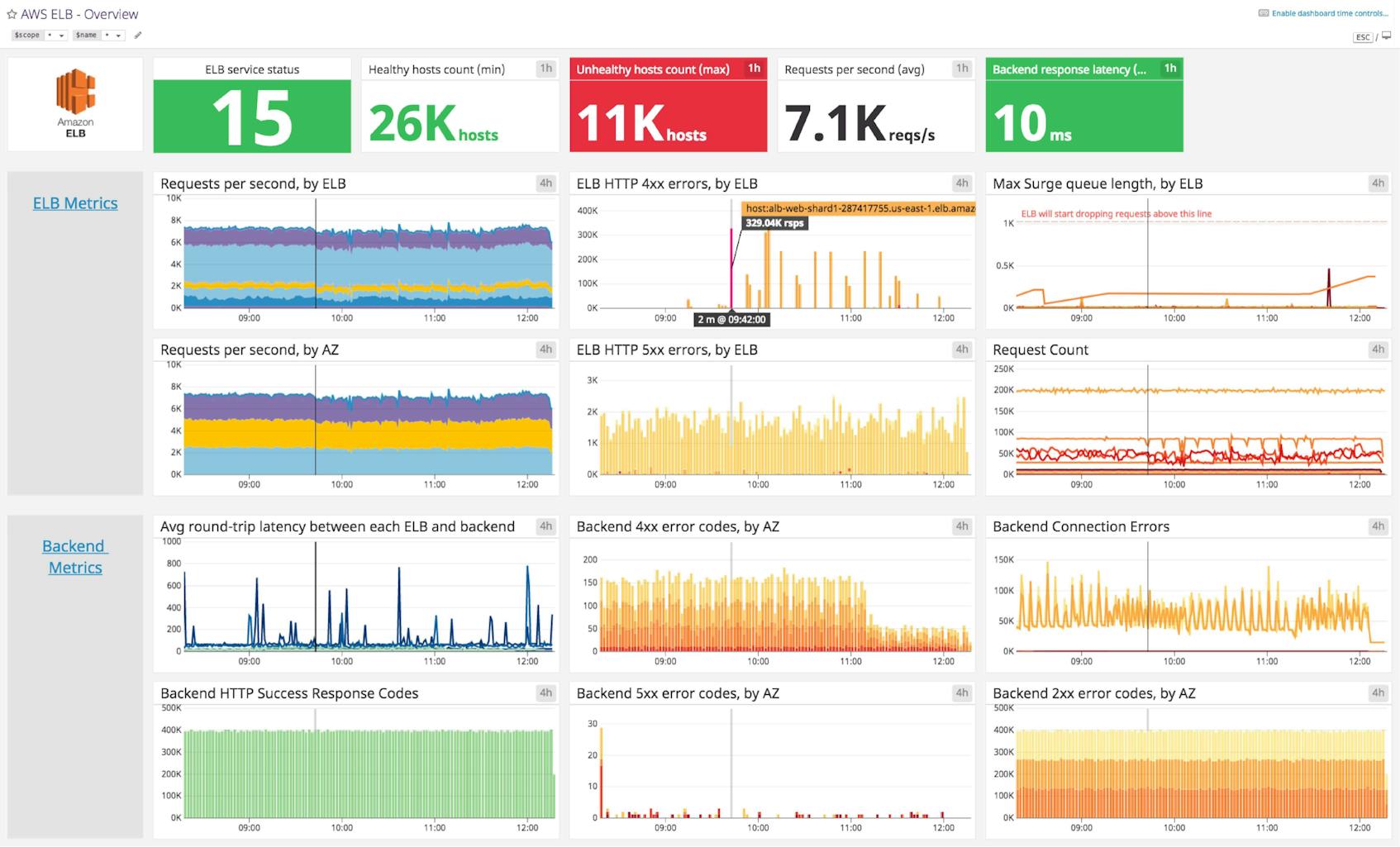Open the $name variable dropdown
Image resolution: width=1400 pixels, height=847 pixels.
[112, 35]
